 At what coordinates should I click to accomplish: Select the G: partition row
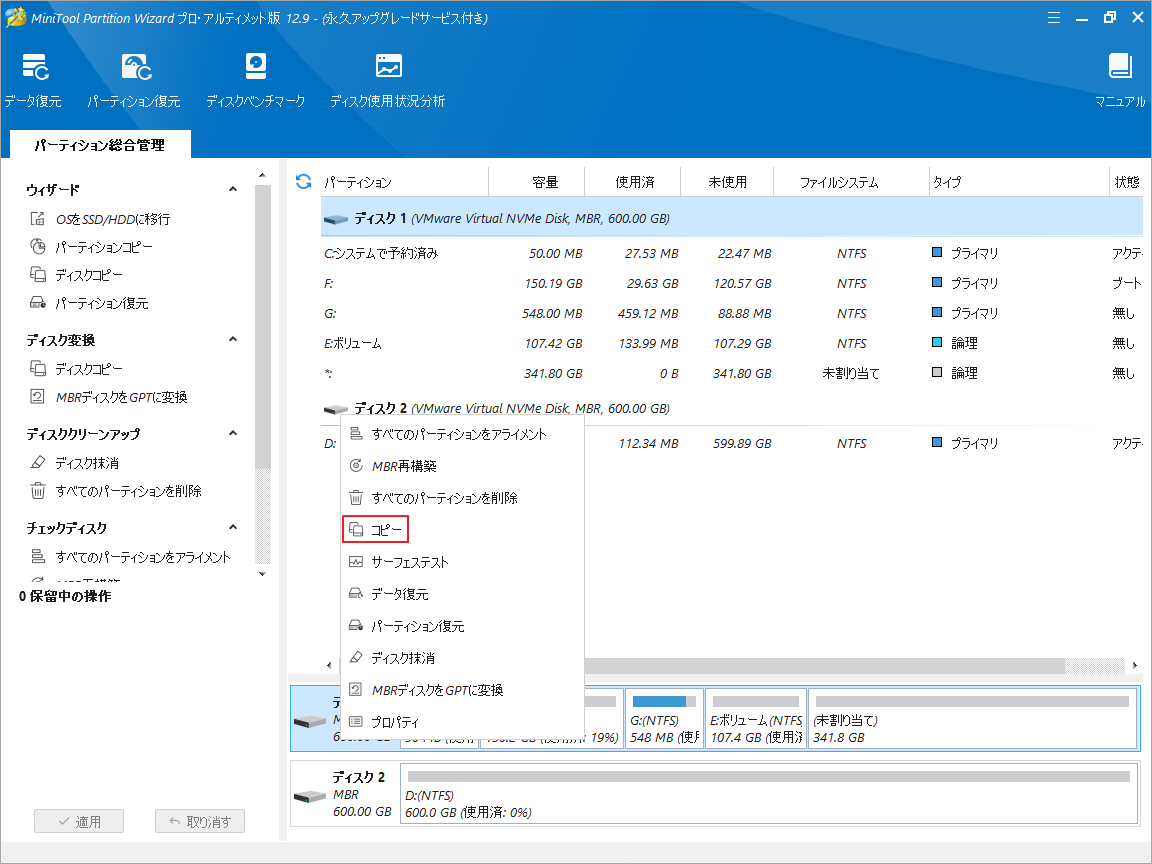(x=732, y=313)
